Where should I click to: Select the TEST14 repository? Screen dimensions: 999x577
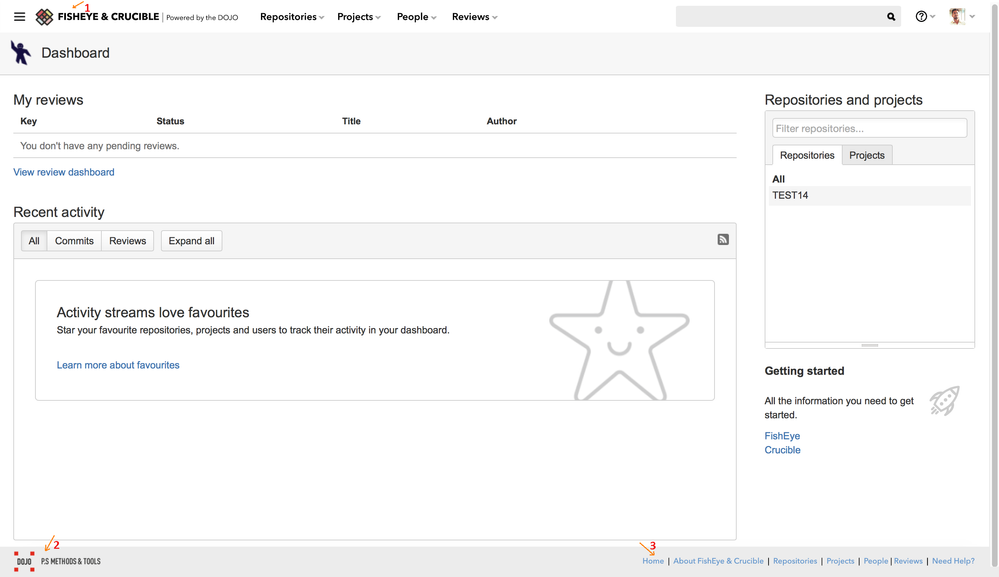pos(870,196)
